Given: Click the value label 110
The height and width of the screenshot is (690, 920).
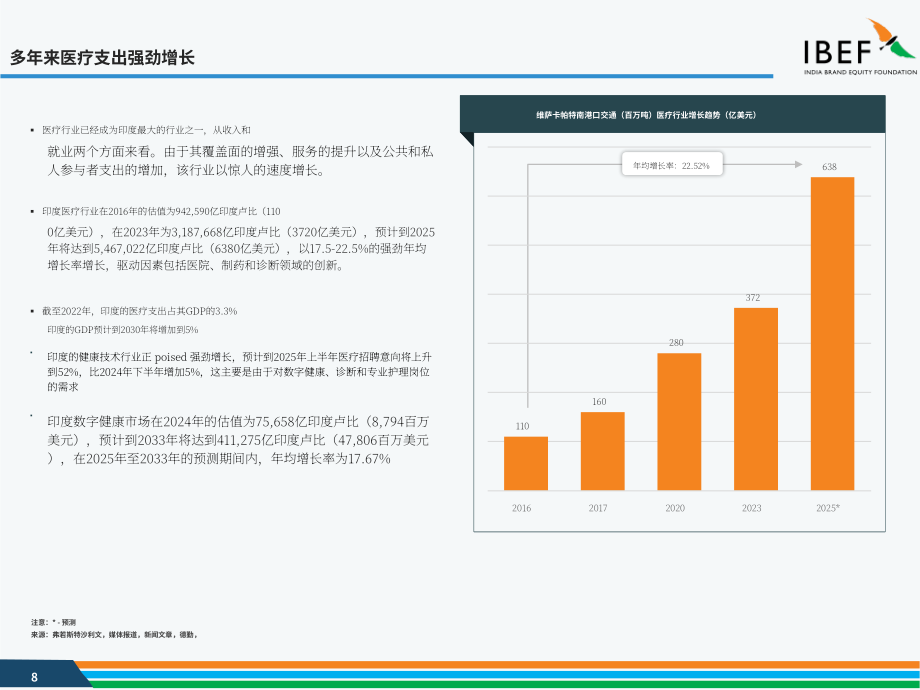Looking at the screenshot, I should (522, 427).
